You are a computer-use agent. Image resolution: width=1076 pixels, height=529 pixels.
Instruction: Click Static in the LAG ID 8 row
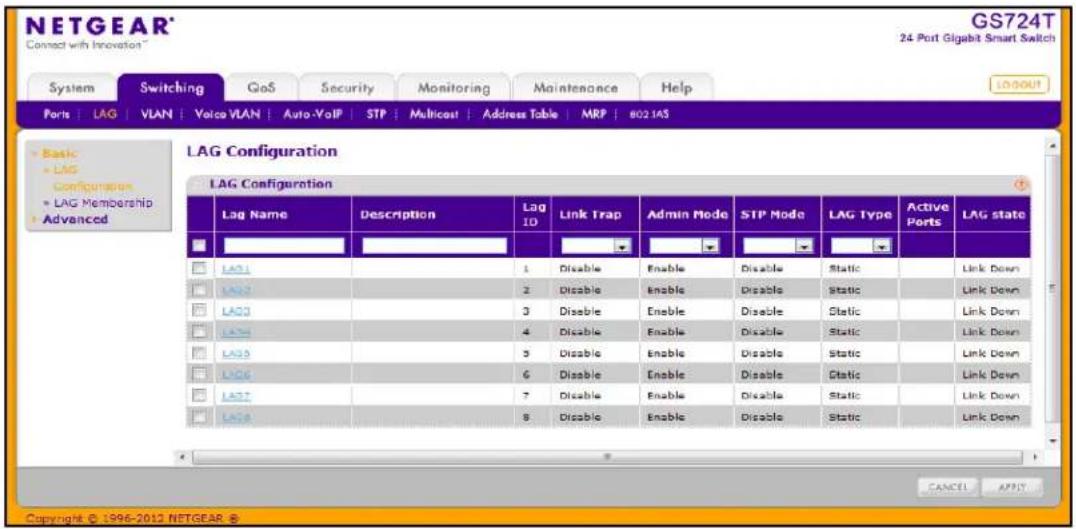845,417
